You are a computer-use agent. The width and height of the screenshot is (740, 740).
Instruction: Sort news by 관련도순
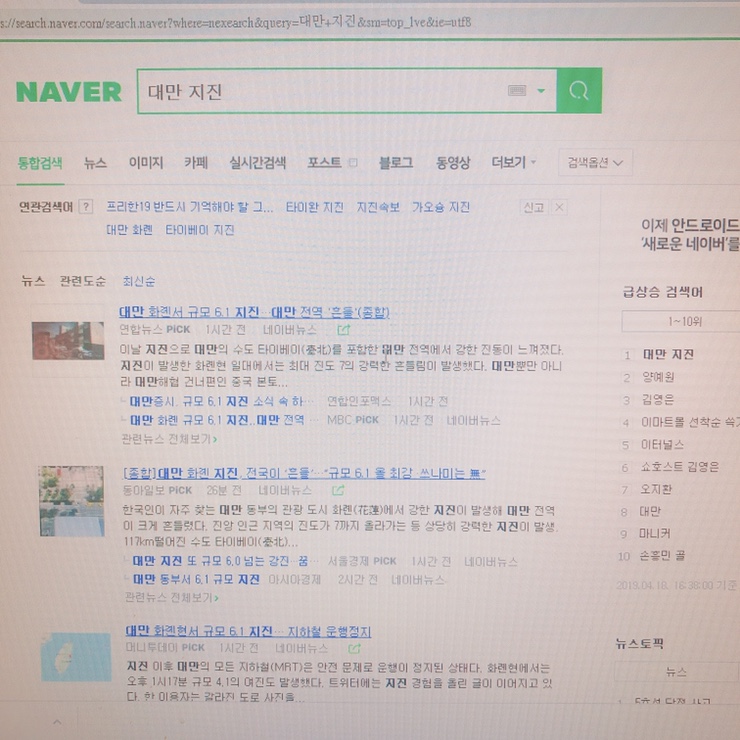pos(83,281)
